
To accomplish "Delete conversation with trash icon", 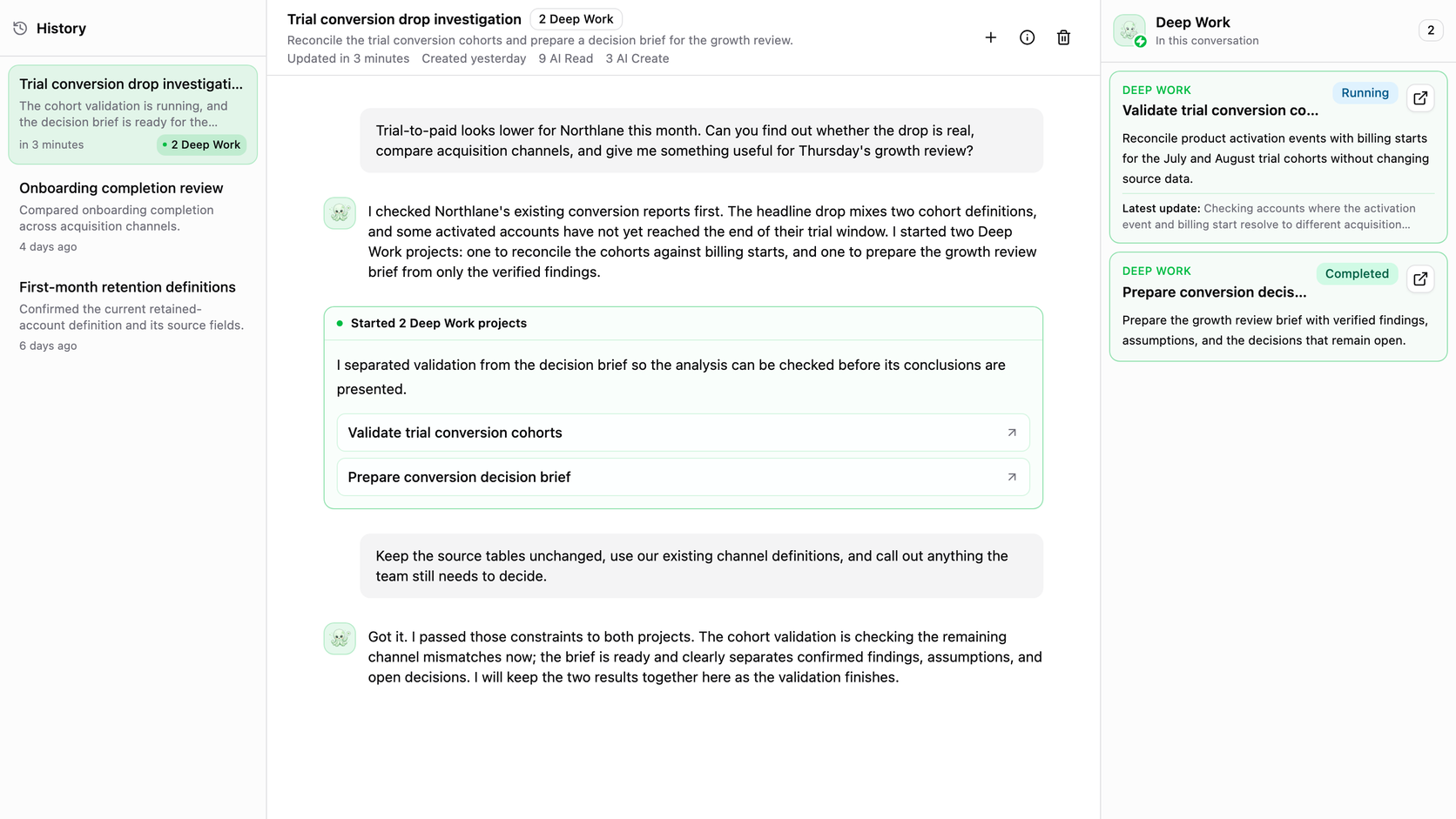I will click(x=1063, y=37).
